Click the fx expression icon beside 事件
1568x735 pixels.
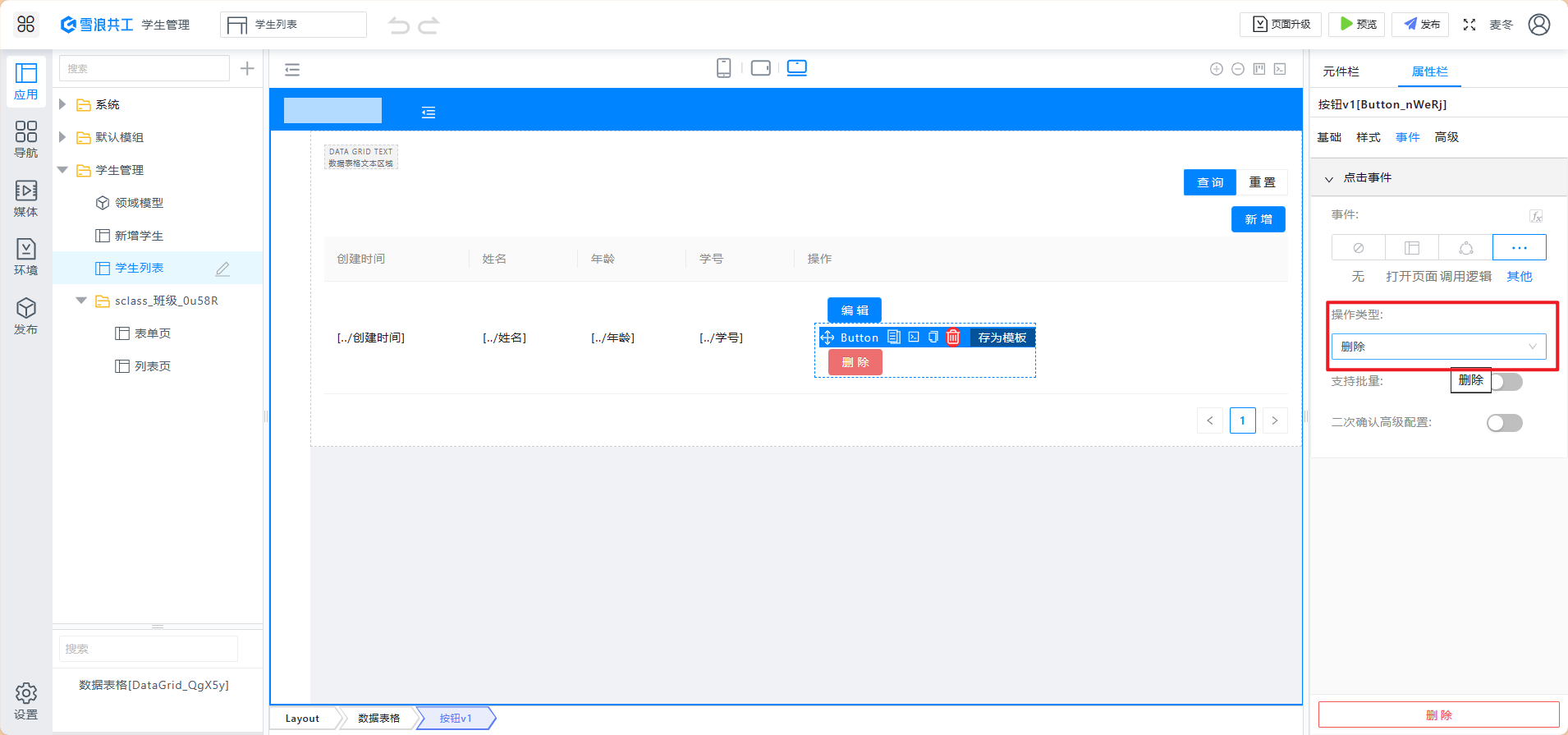(x=1536, y=216)
